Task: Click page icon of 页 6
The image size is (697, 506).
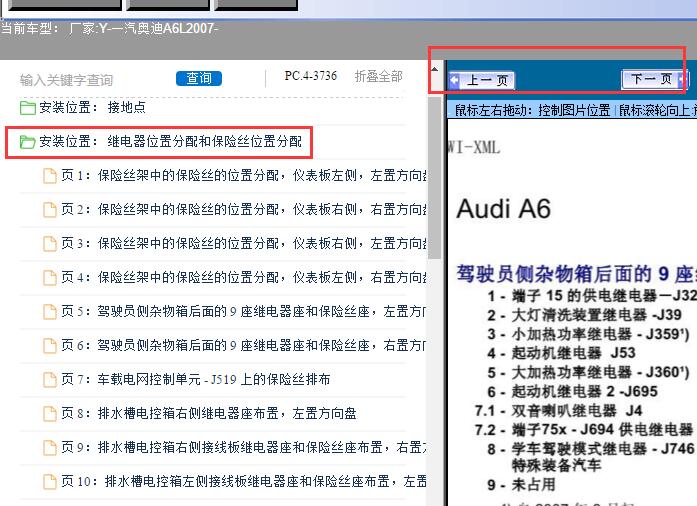Action: [50, 345]
